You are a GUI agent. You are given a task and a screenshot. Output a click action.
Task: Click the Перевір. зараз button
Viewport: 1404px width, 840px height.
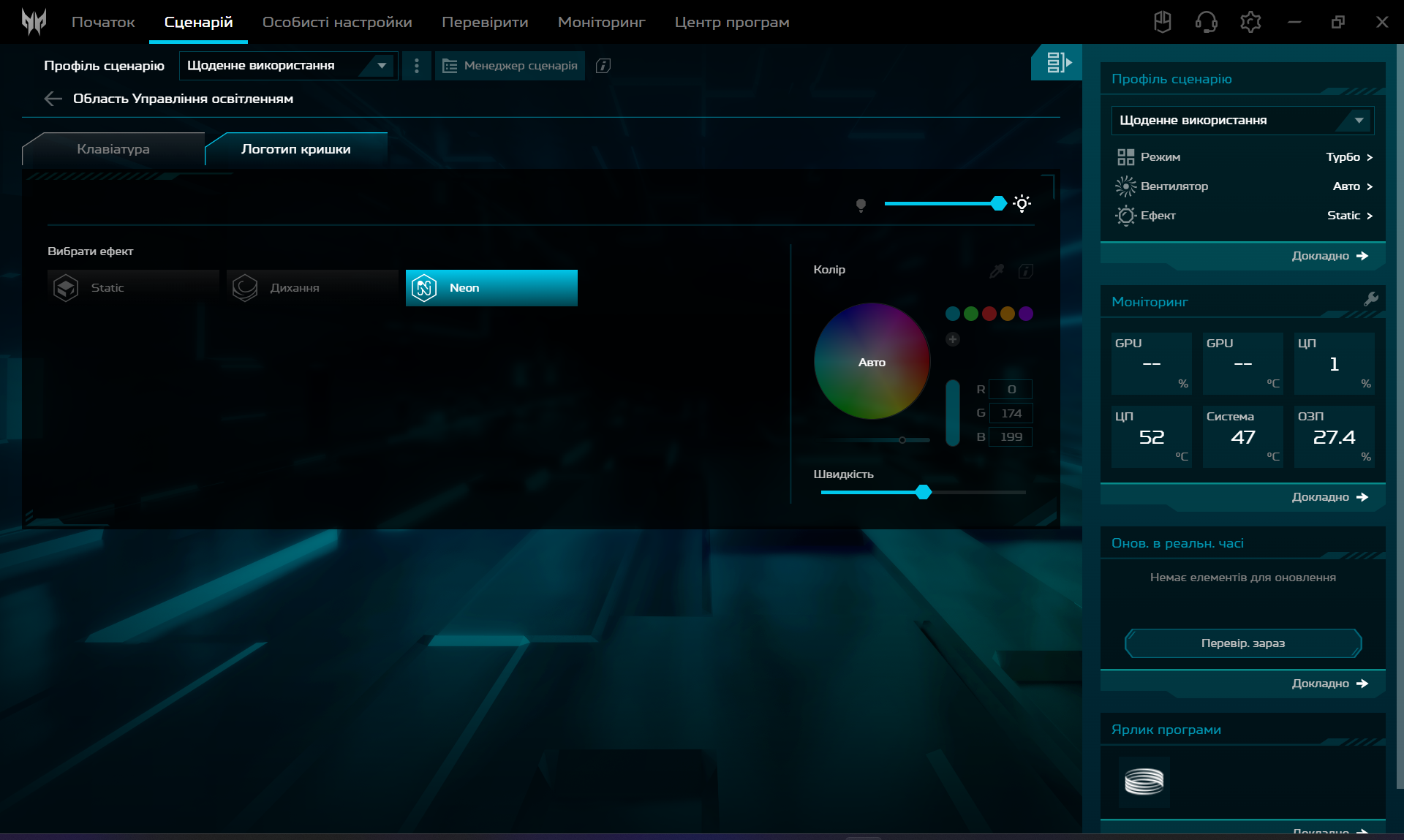click(1242, 643)
